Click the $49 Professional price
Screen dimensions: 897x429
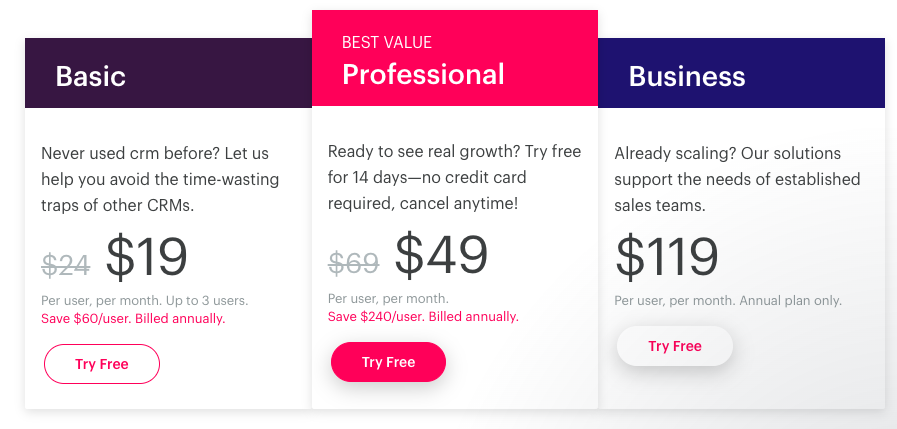click(x=441, y=255)
